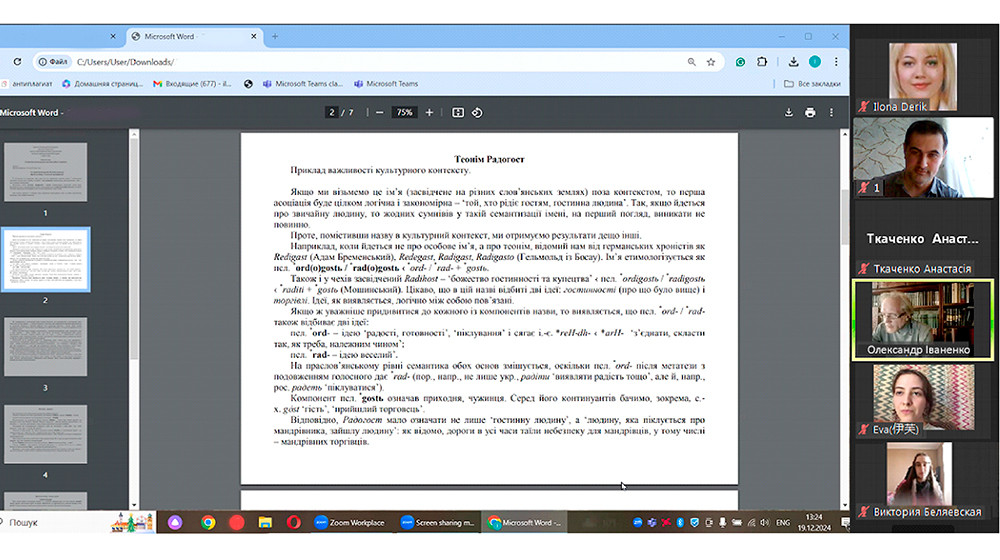Open Chrome three-dot menu
1000x560 pixels.
836,62
